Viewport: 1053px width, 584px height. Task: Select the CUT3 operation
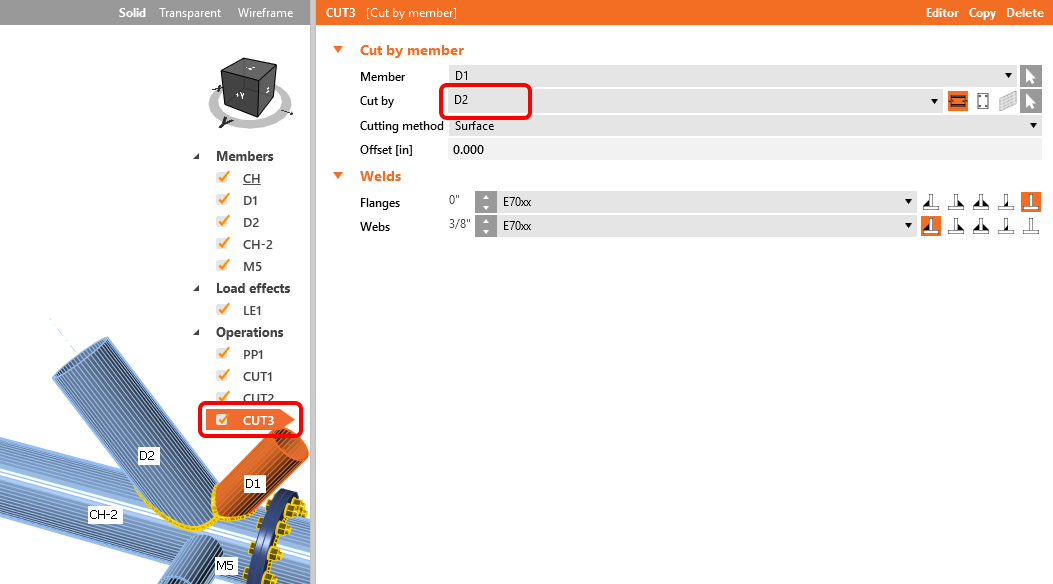pos(258,420)
